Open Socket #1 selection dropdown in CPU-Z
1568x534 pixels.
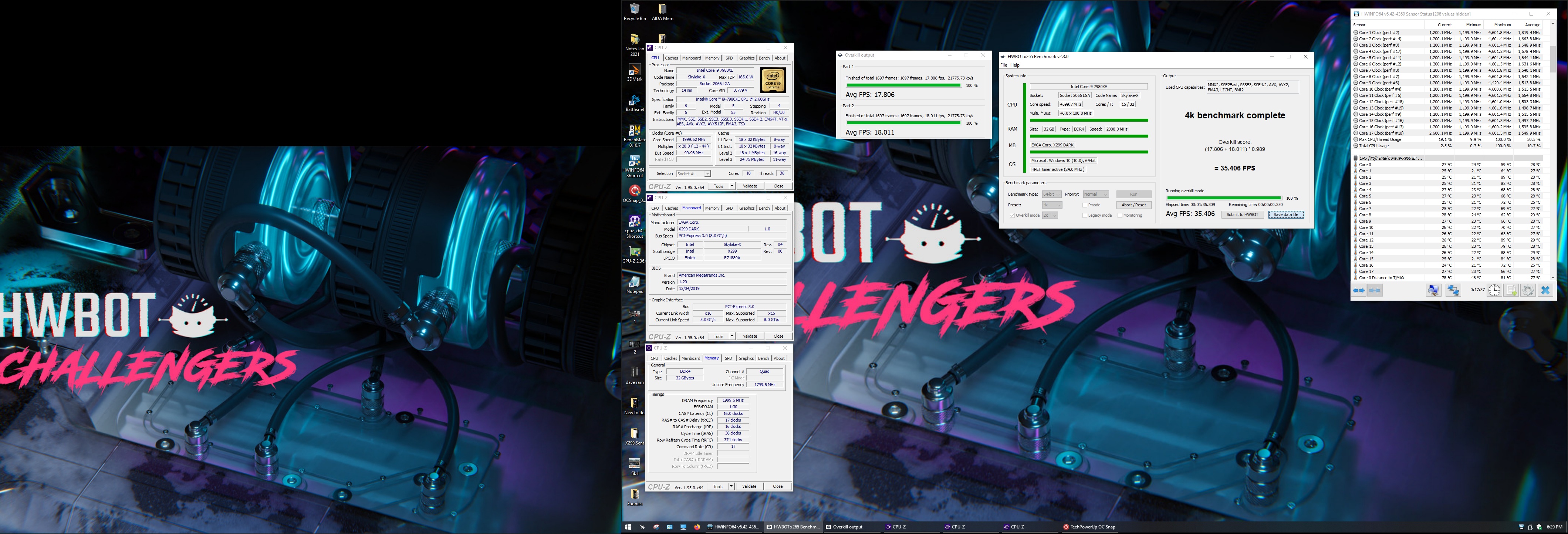(x=693, y=173)
